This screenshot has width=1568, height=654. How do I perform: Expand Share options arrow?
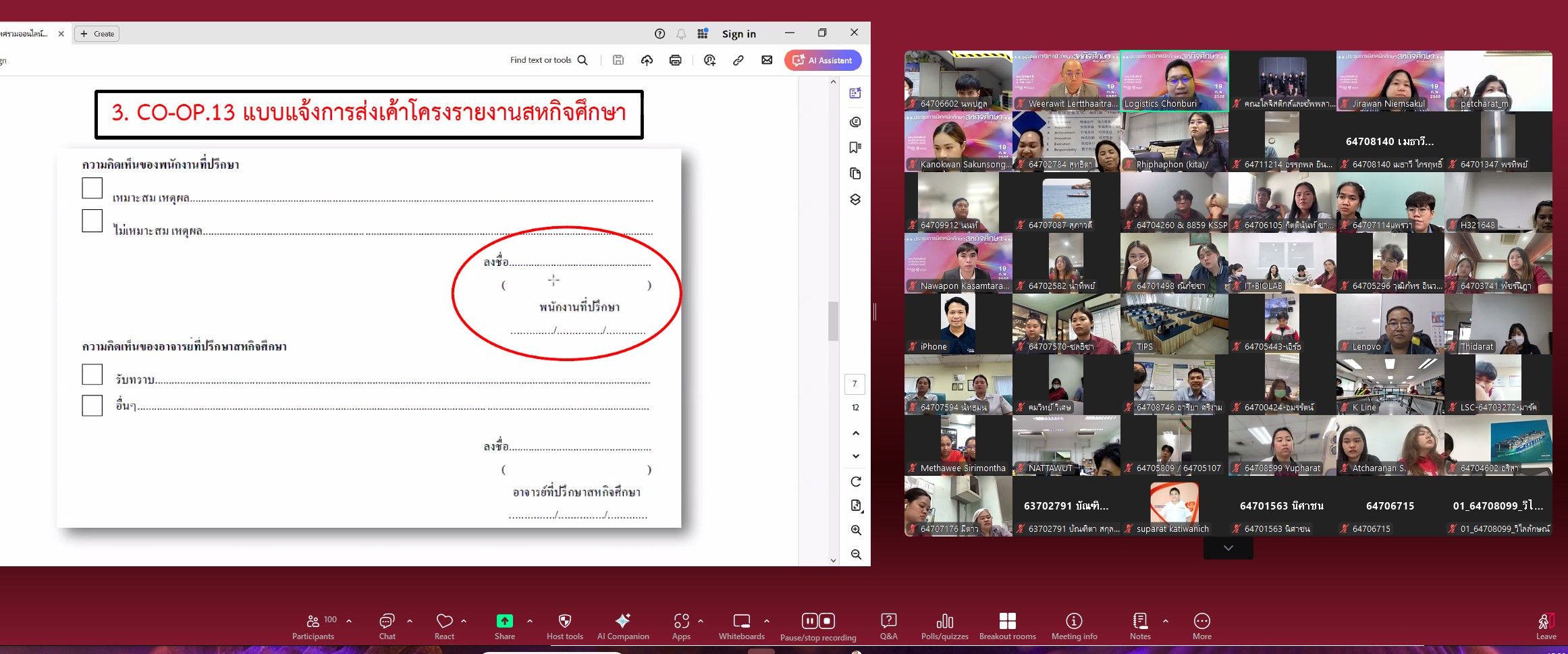pyautogui.click(x=530, y=621)
